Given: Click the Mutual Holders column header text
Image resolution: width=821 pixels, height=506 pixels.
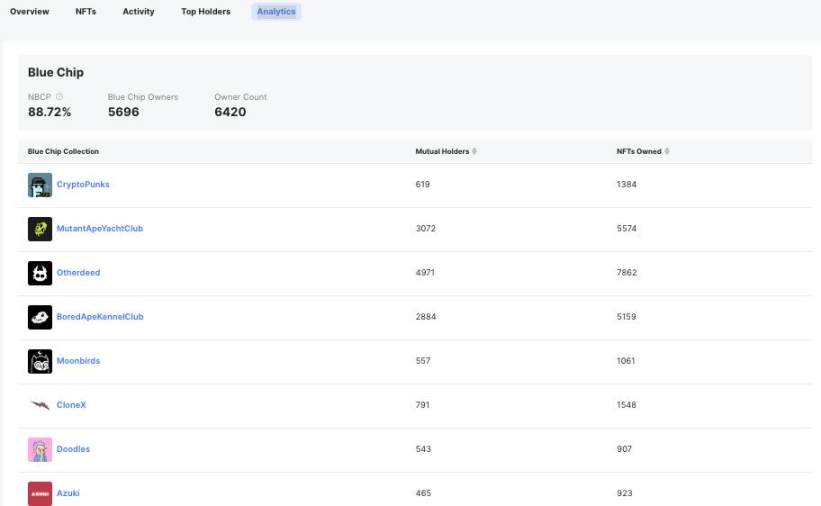Looking at the screenshot, I should [442, 151].
